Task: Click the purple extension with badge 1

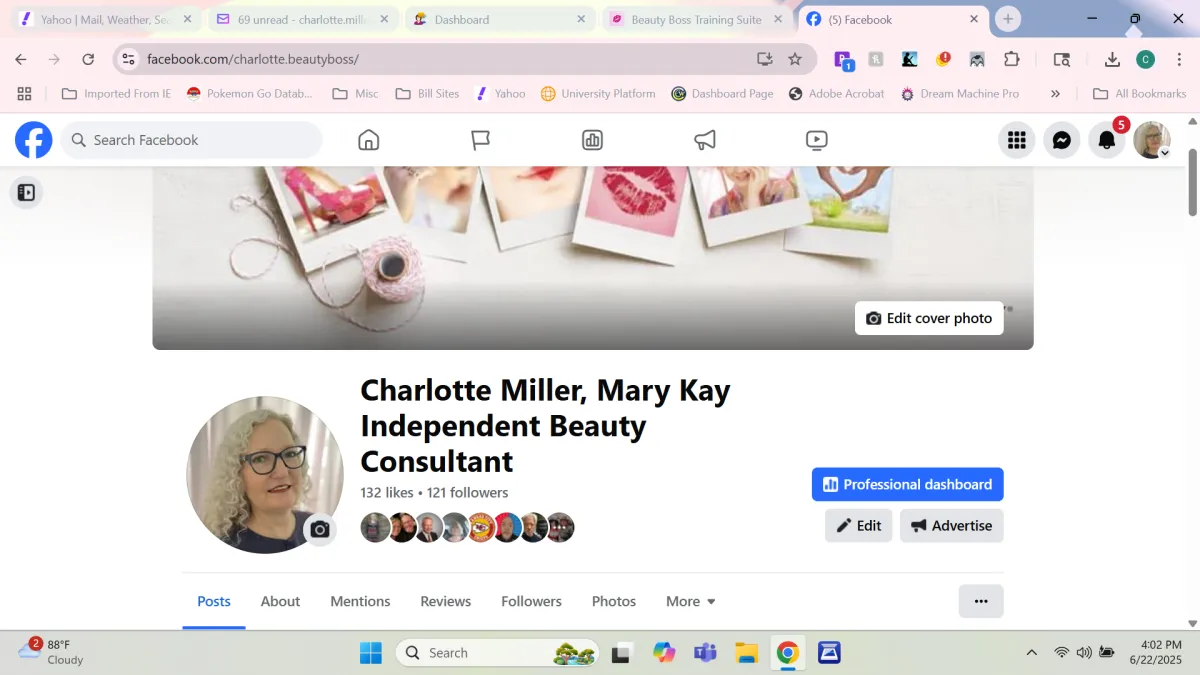Action: pos(843,60)
